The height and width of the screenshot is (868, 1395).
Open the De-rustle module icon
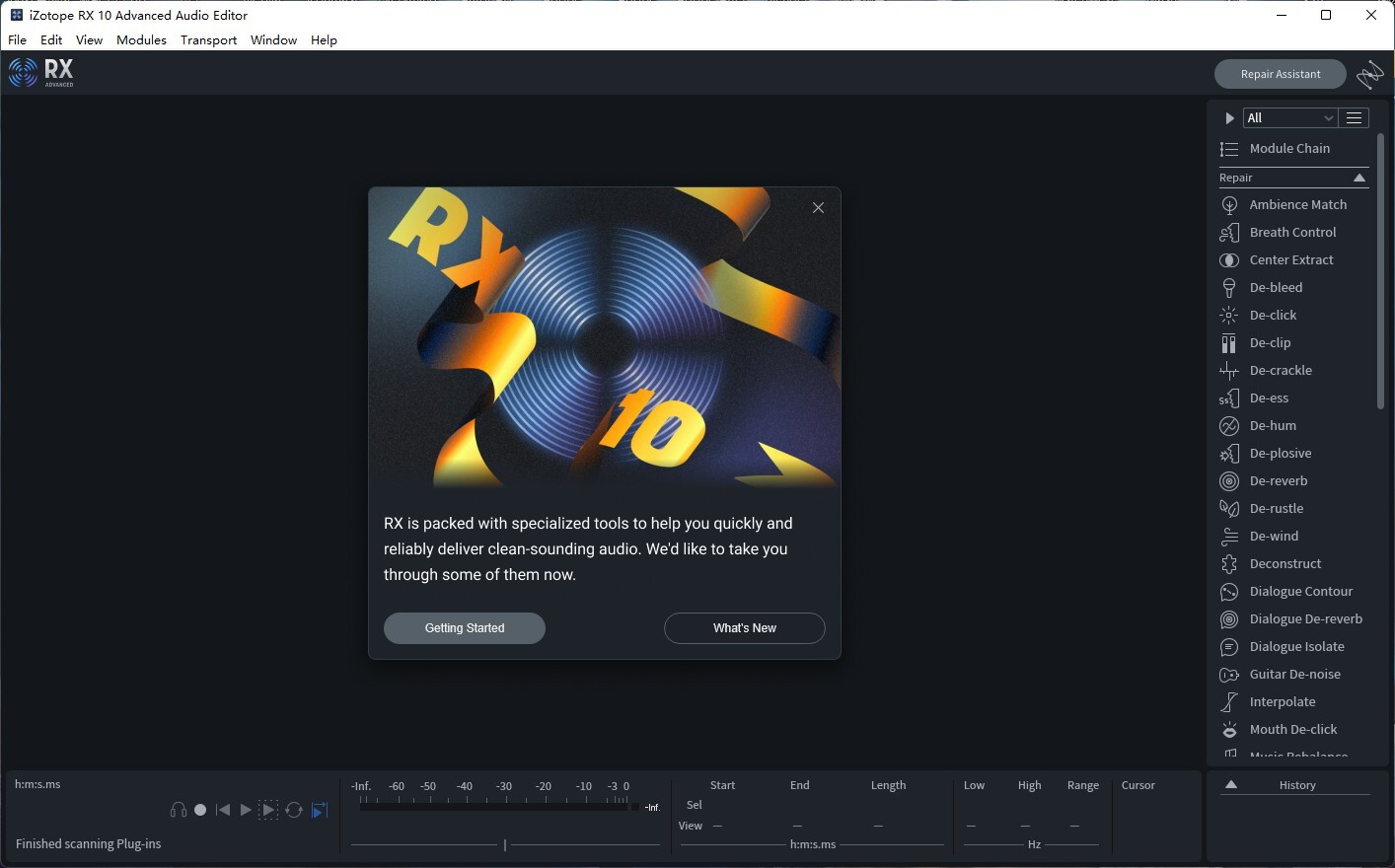(x=1229, y=509)
